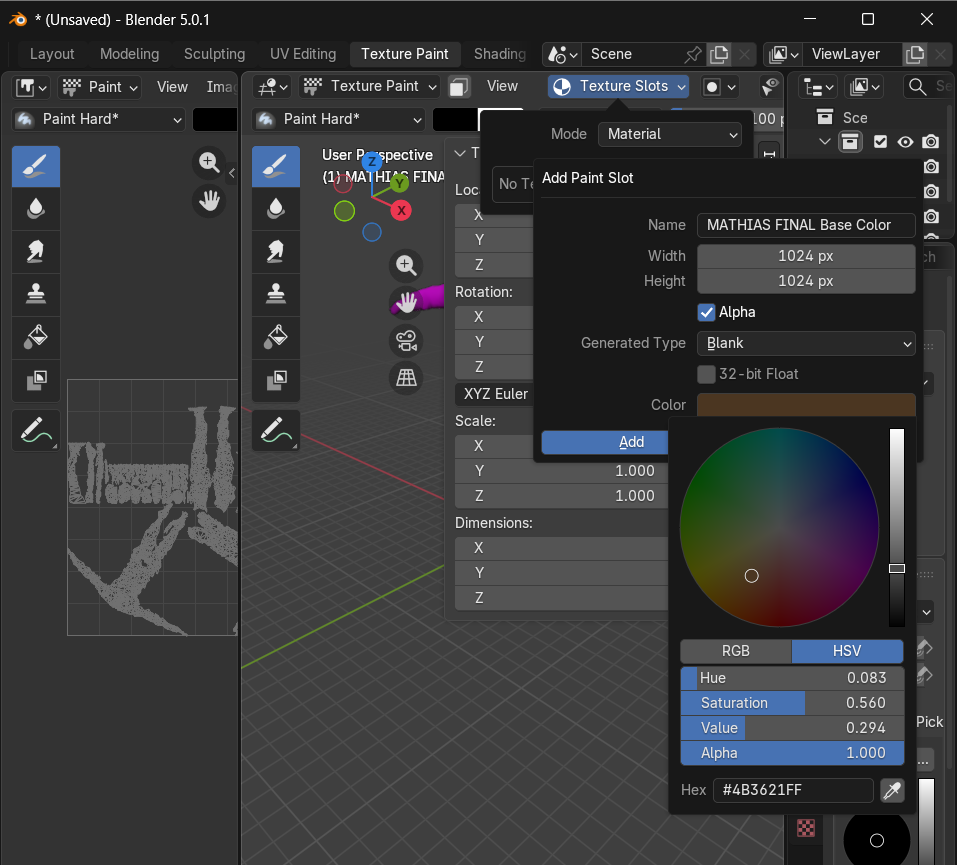The width and height of the screenshot is (957, 865).
Task: Switch color picker to RGB mode
Action: [x=735, y=651]
